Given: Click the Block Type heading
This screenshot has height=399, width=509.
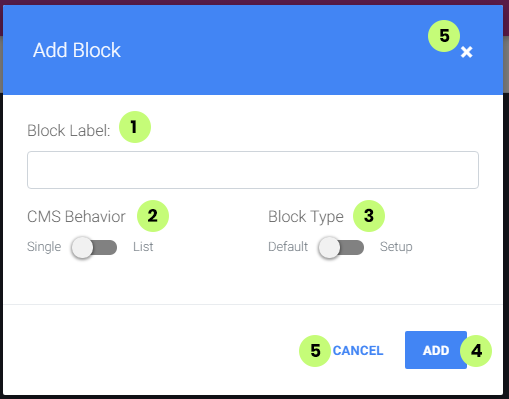Looking at the screenshot, I should pos(306,217).
